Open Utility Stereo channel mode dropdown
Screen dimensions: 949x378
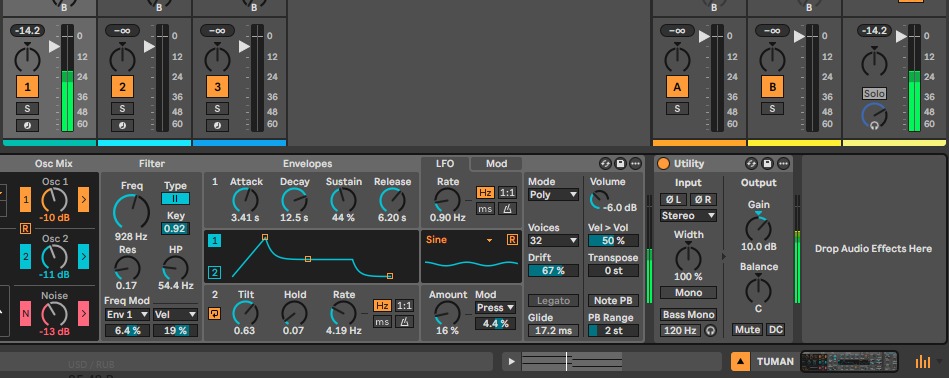coord(688,215)
